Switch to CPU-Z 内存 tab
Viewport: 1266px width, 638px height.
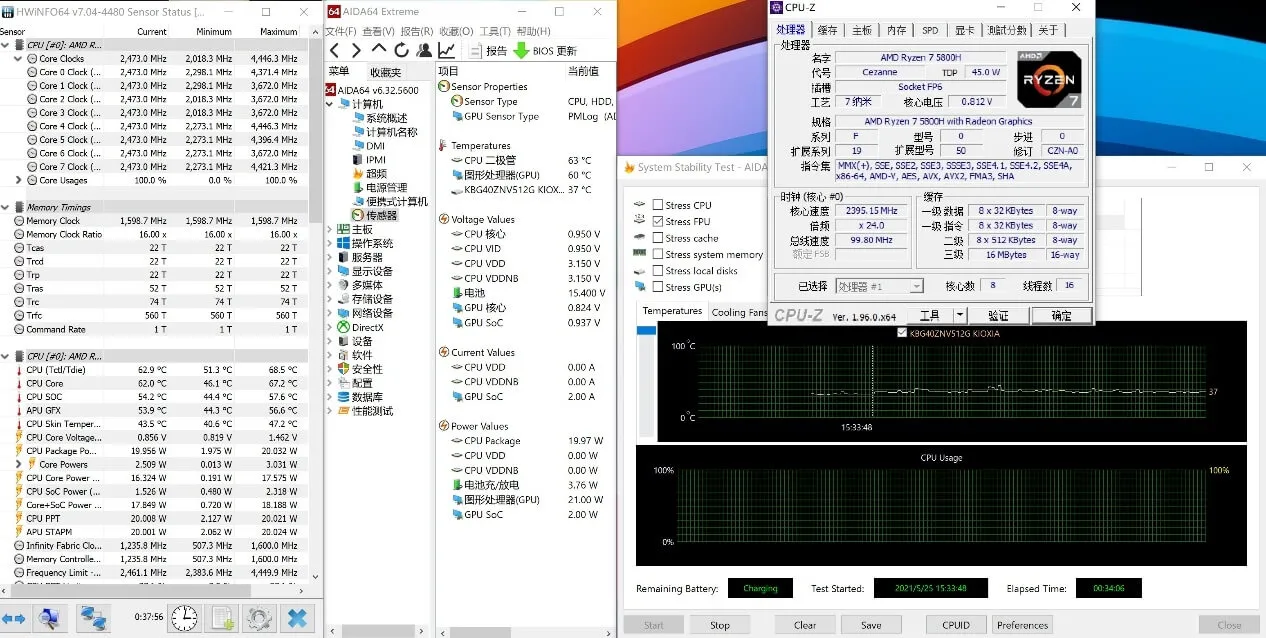click(896, 31)
